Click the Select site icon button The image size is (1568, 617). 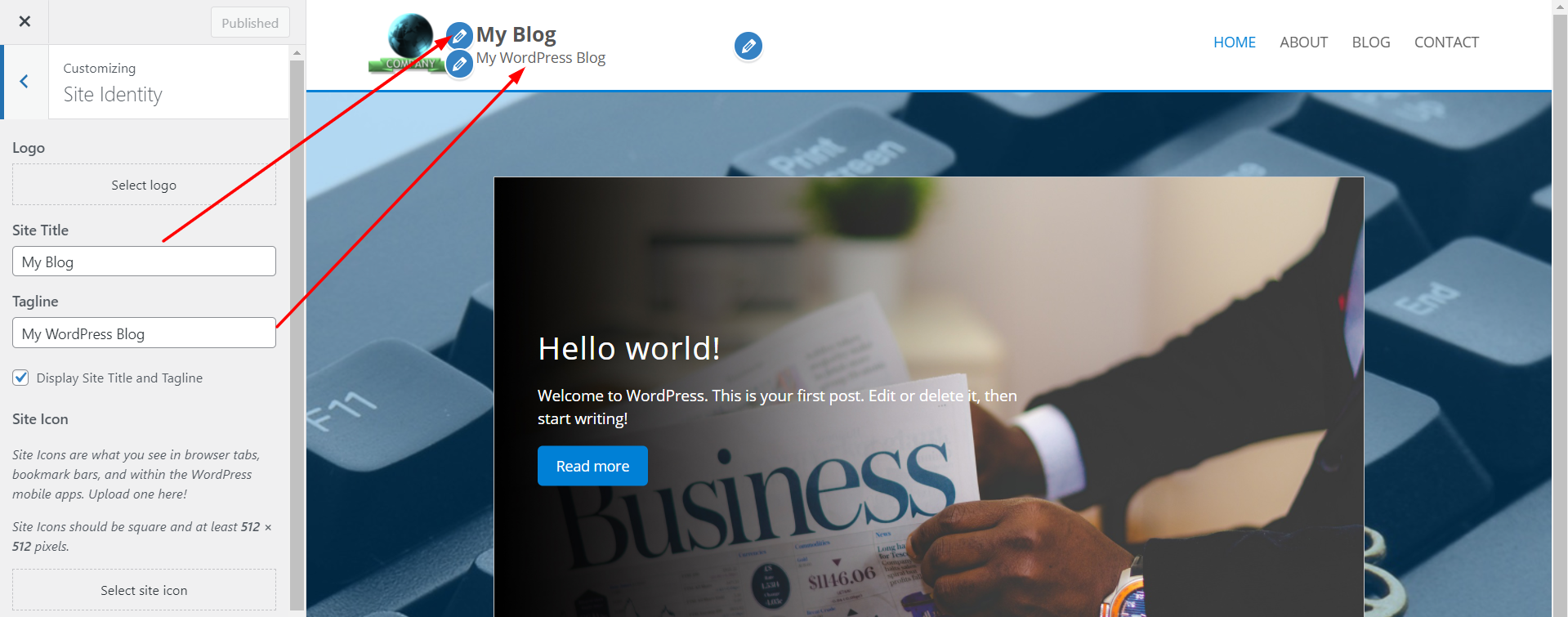coord(144,590)
